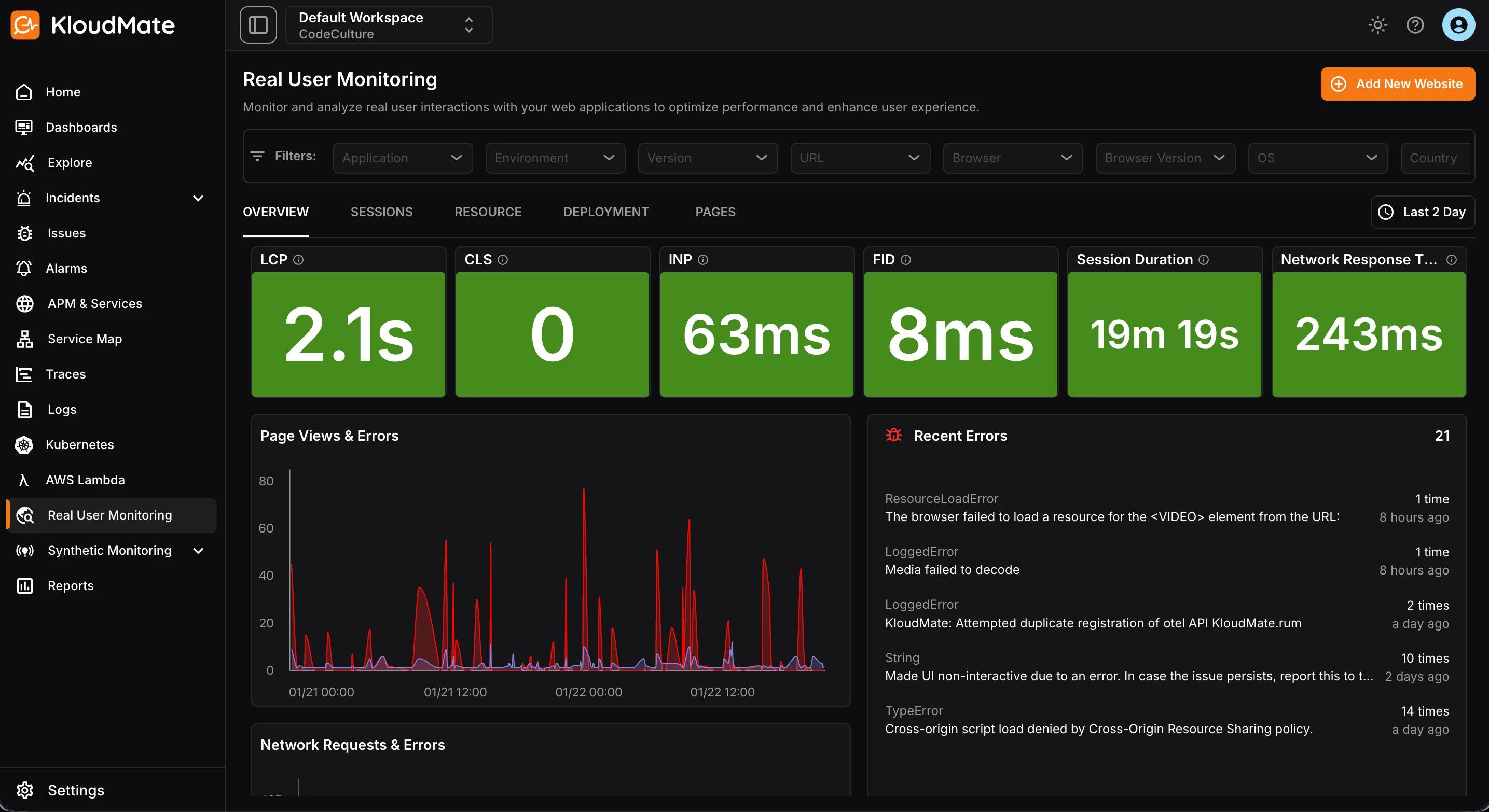Expand the Synthetic Monitoring submenu chevron
Viewport: 1489px width, 812px height.
coord(198,550)
